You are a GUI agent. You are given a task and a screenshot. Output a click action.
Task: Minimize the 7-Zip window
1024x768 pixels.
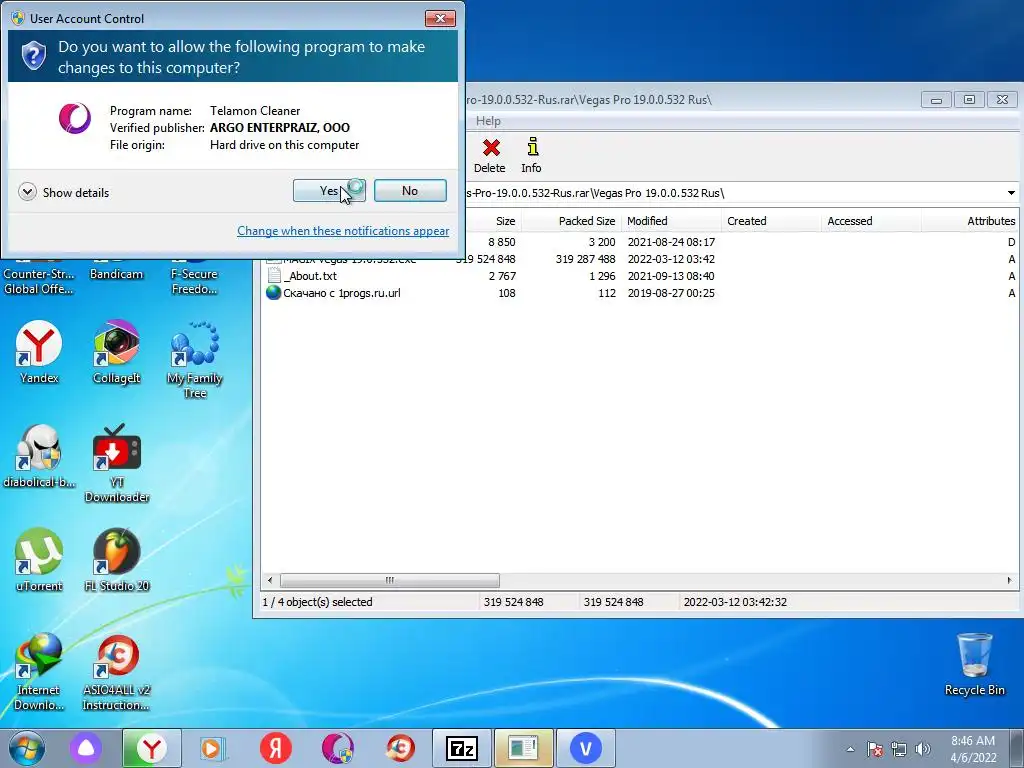[936, 100]
